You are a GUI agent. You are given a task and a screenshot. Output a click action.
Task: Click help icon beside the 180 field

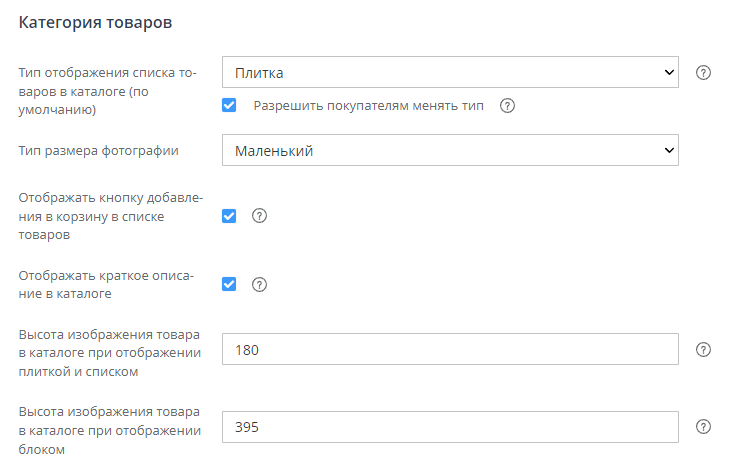(703, 350)
